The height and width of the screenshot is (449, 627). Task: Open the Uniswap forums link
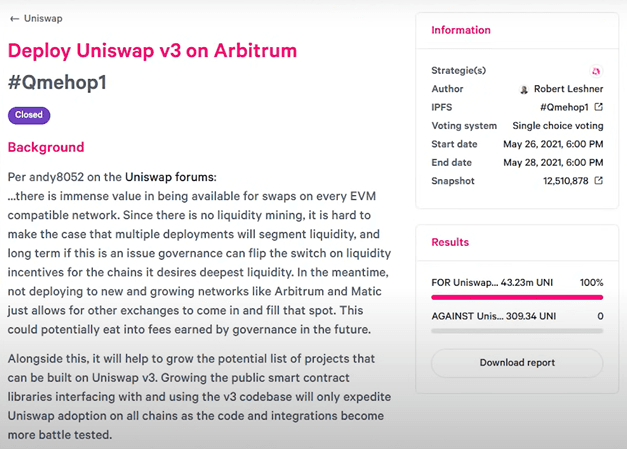(x=170, y=177)
